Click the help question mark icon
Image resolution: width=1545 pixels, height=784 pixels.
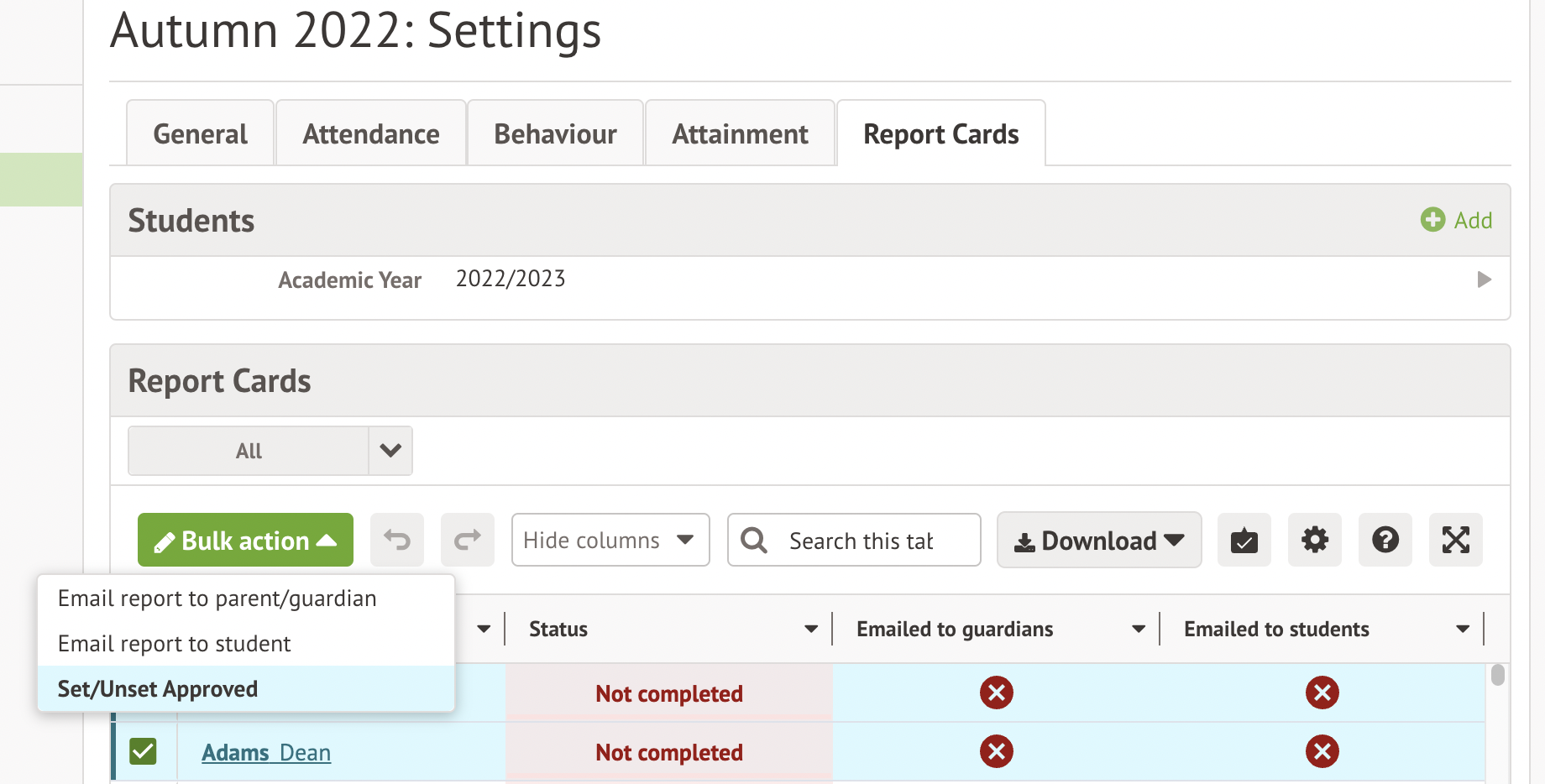1385,540
